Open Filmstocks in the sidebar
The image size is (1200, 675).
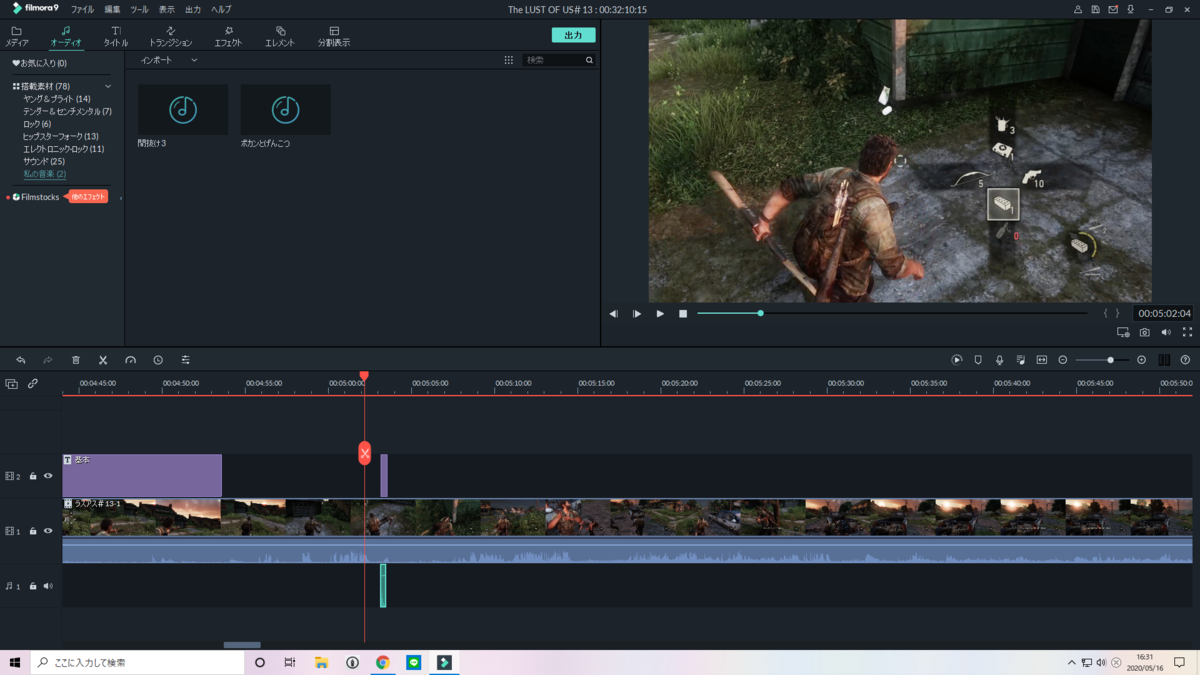tap(36, 197)
